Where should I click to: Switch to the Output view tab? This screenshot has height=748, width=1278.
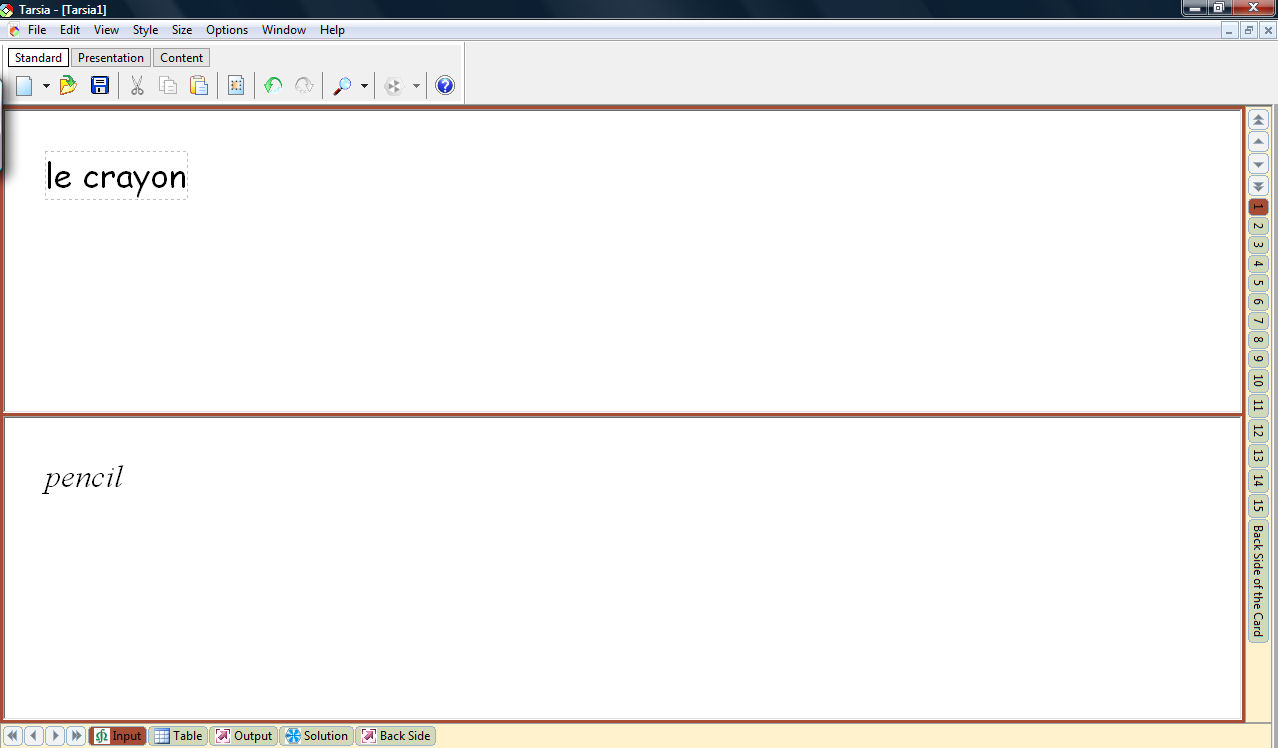(244, 736)
